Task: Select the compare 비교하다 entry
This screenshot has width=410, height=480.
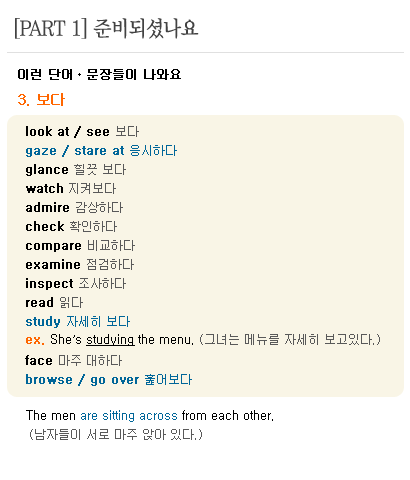Action: 80,246
